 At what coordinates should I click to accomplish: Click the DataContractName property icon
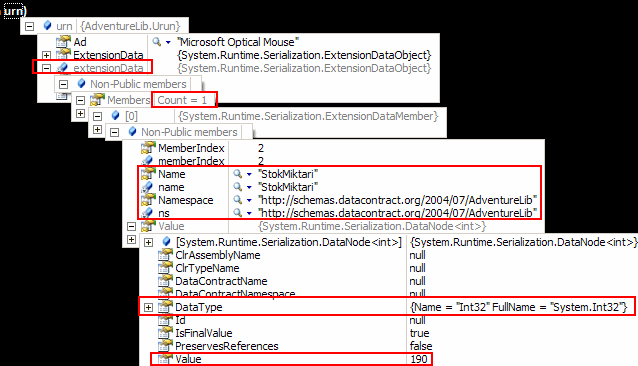[x=165, y=281]
